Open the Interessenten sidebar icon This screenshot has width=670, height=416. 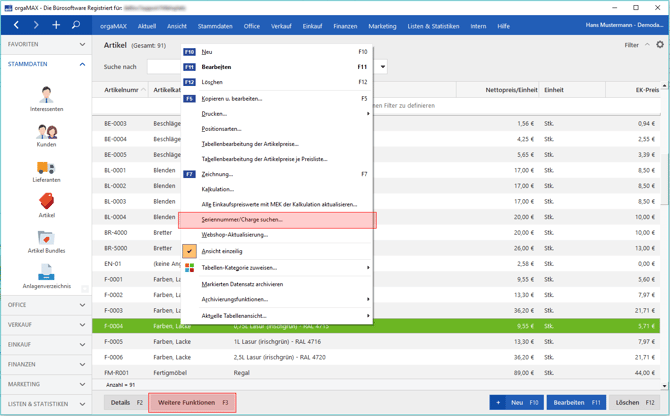click(47, 99)
